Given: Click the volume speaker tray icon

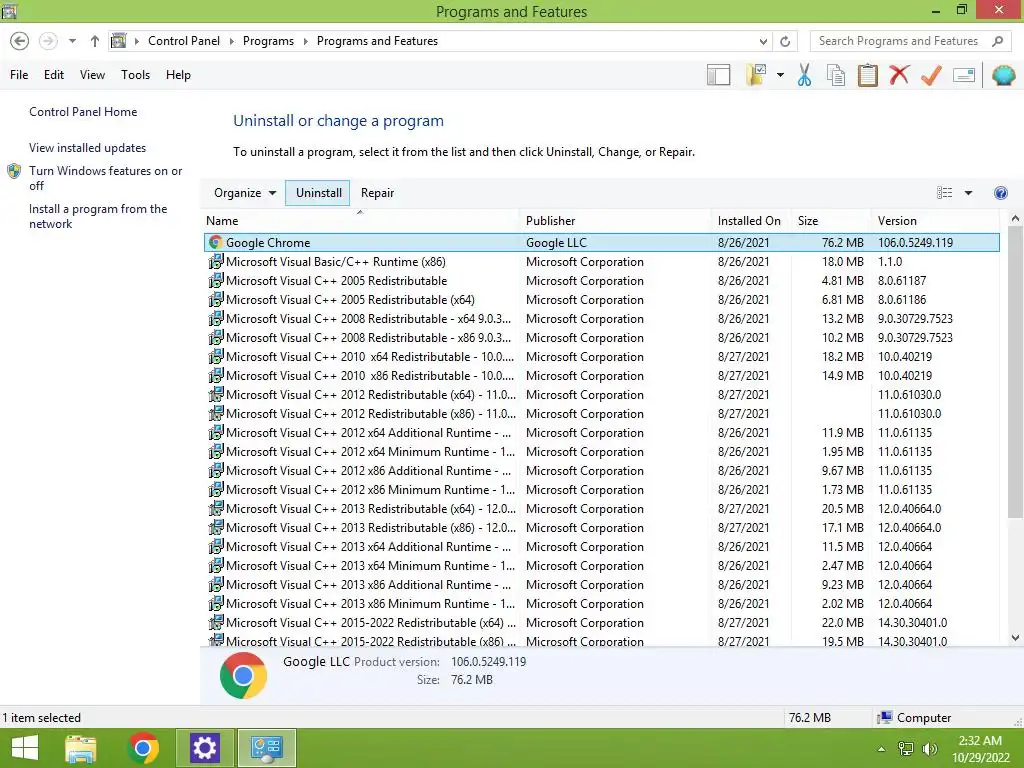Looking at the screenshot, I should coord(929,749).
